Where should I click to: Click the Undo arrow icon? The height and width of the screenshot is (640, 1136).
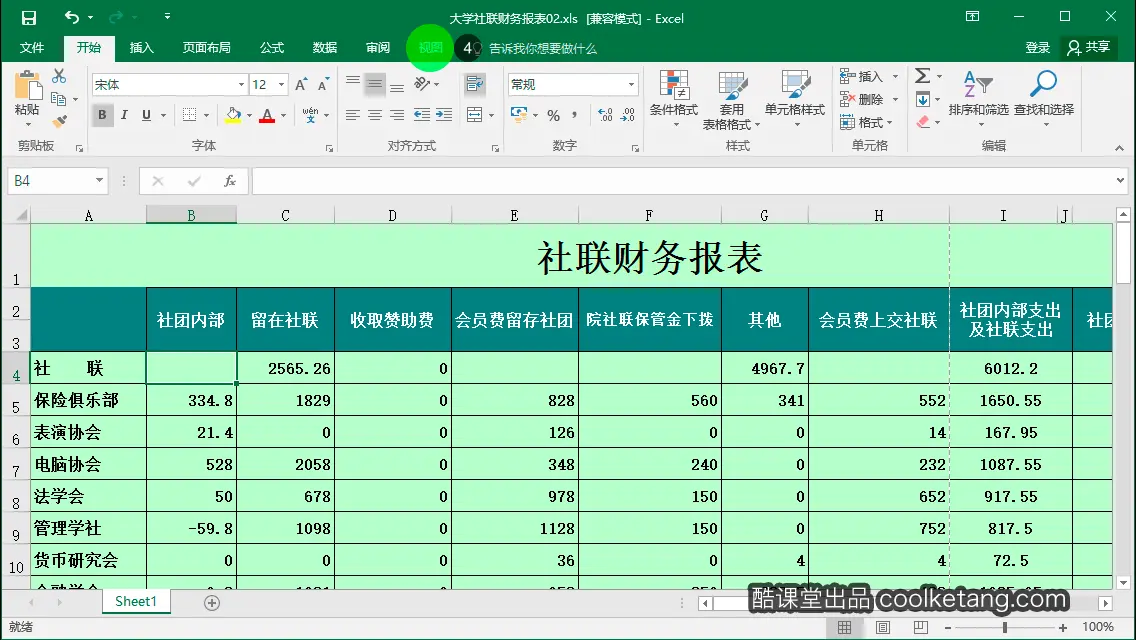tap(71, 17)
